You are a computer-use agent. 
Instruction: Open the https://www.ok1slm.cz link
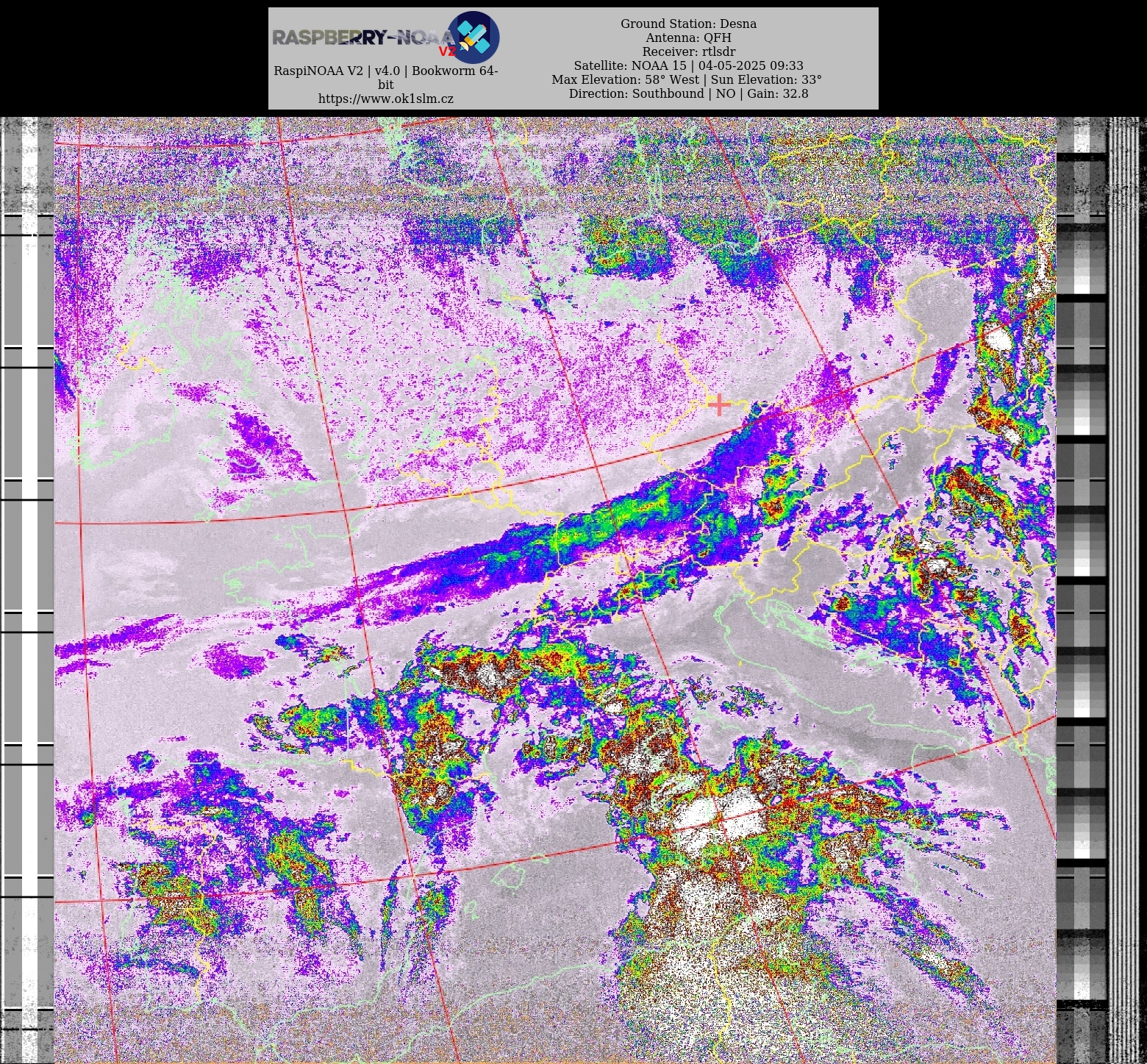click(386, 99)
